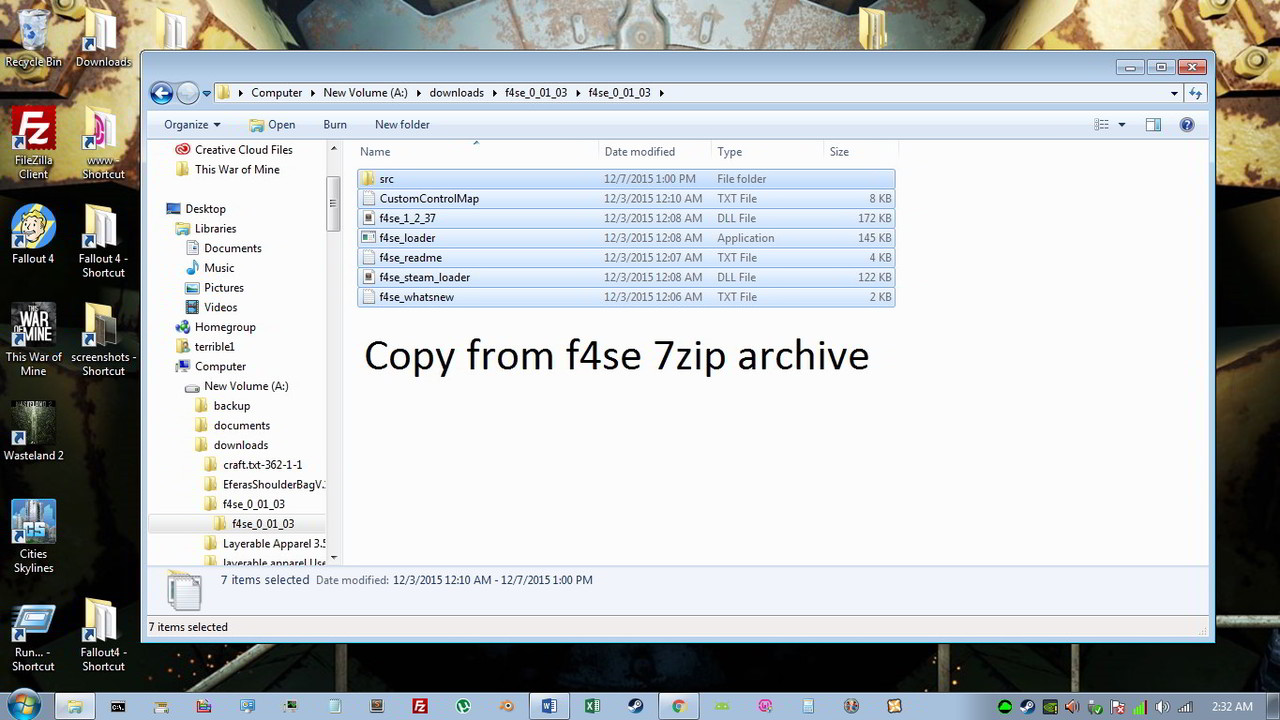Show the preview pane
This screenshot has height=720, width=1280.
pyautogui.click(x=1153, y=124)
